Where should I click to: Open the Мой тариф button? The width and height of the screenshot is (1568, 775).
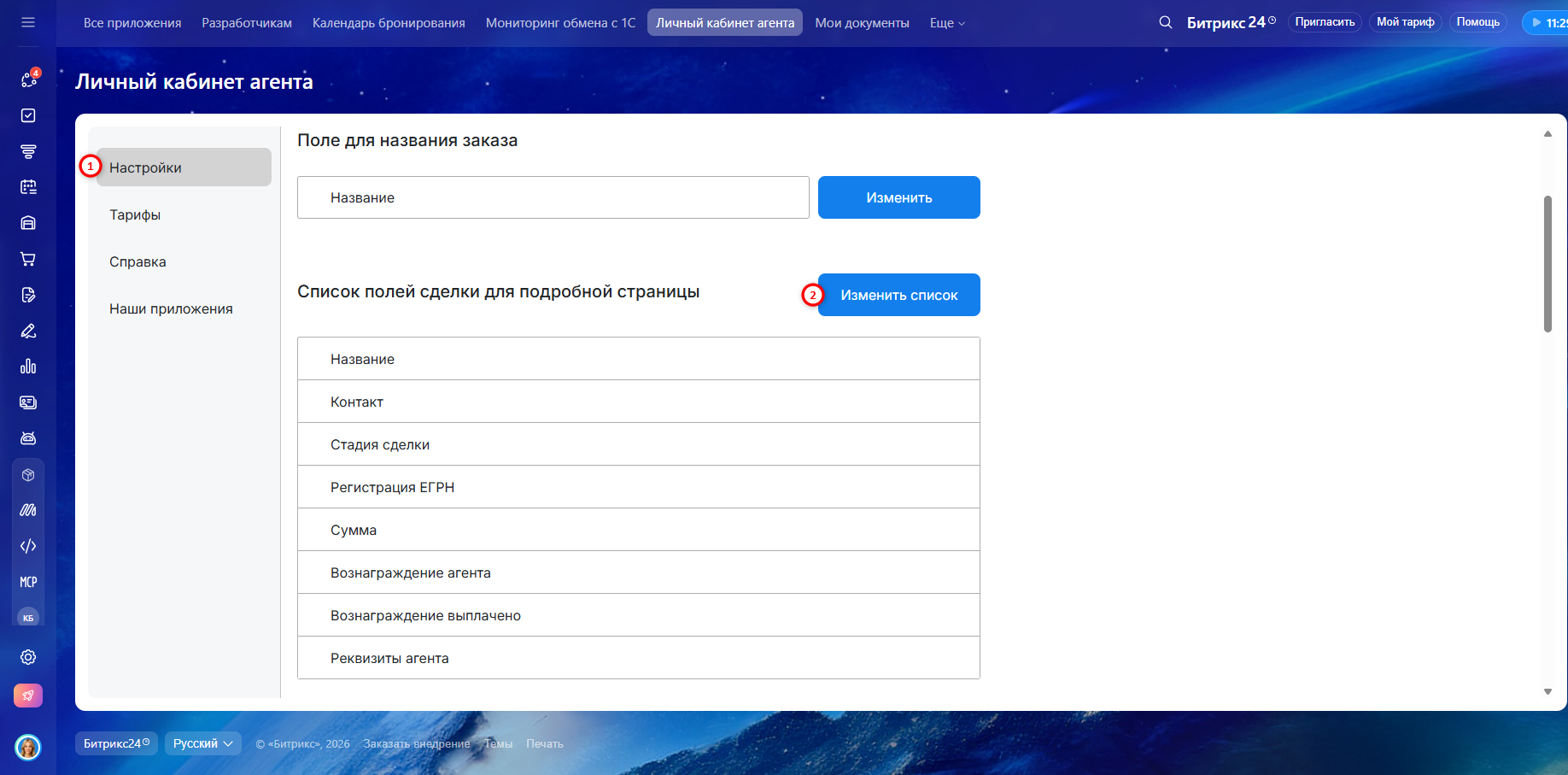click(1406, 22)
